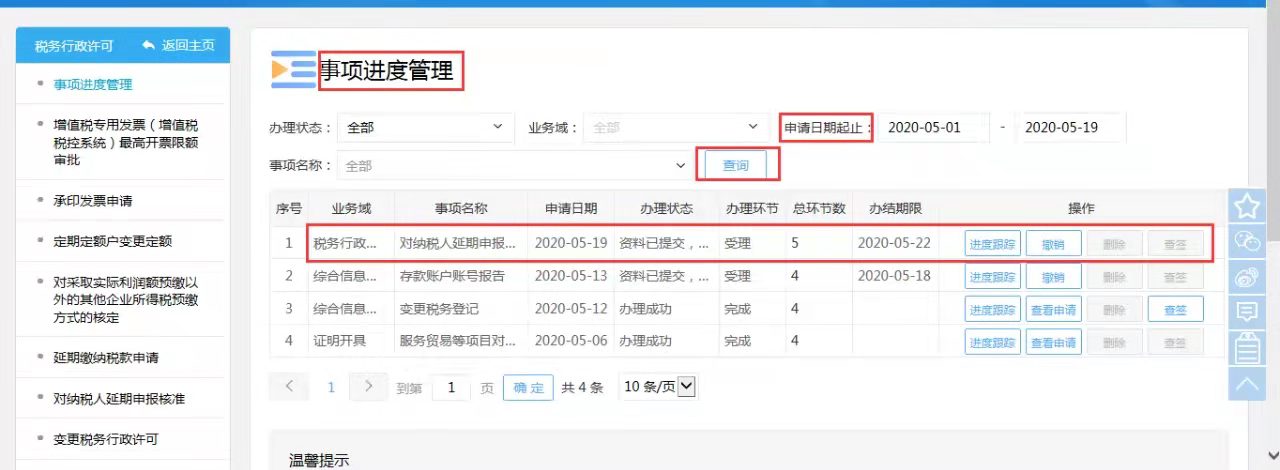Click date cell 2020-05-06
The image size is (1280, 470).
[571, 341]
